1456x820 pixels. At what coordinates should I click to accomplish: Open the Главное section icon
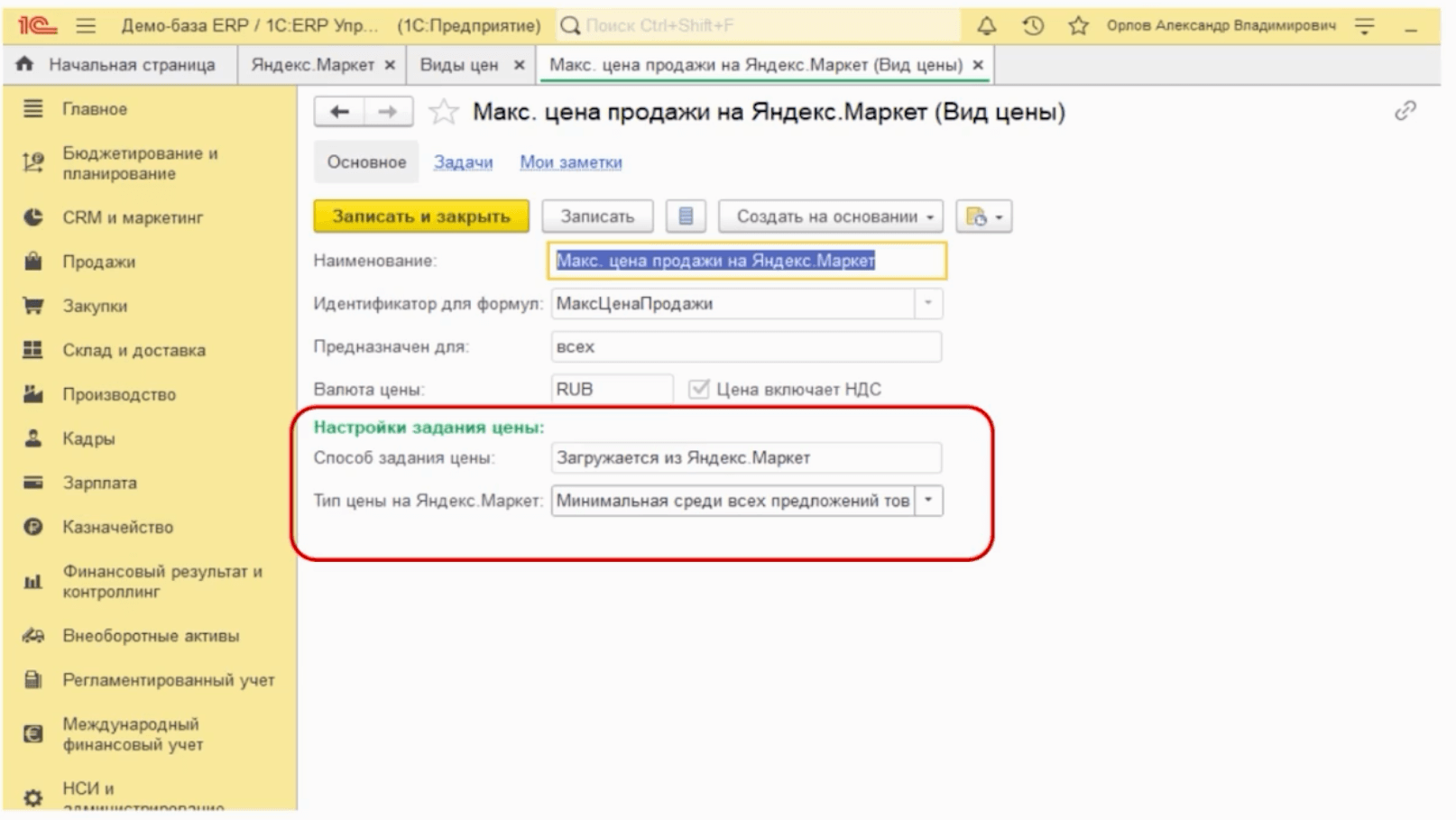pyautogui.click(x=33, y=109)
